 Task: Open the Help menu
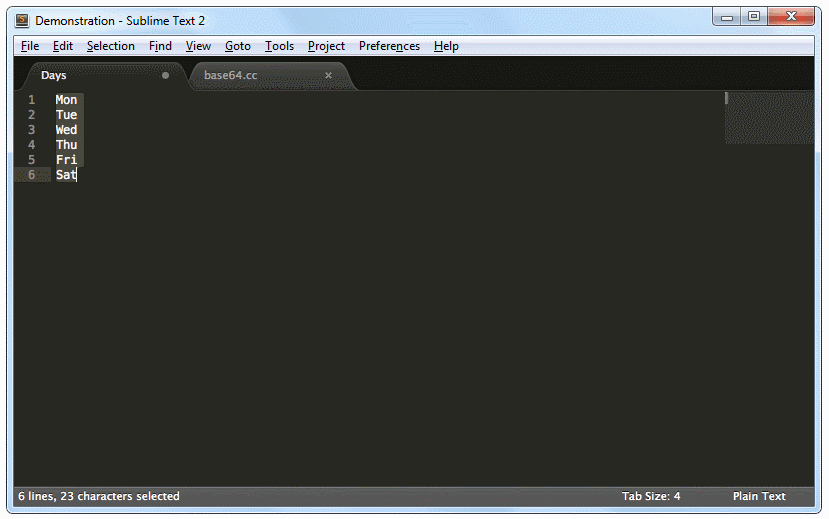tap(446, 46)
